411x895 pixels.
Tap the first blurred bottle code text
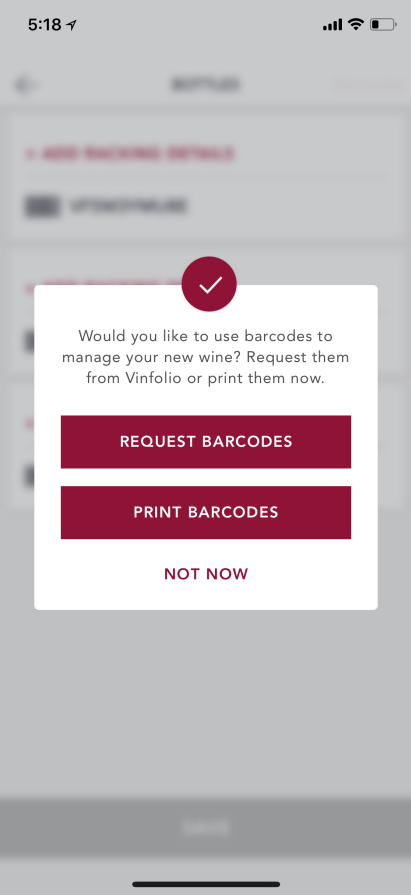pos(128,206)
